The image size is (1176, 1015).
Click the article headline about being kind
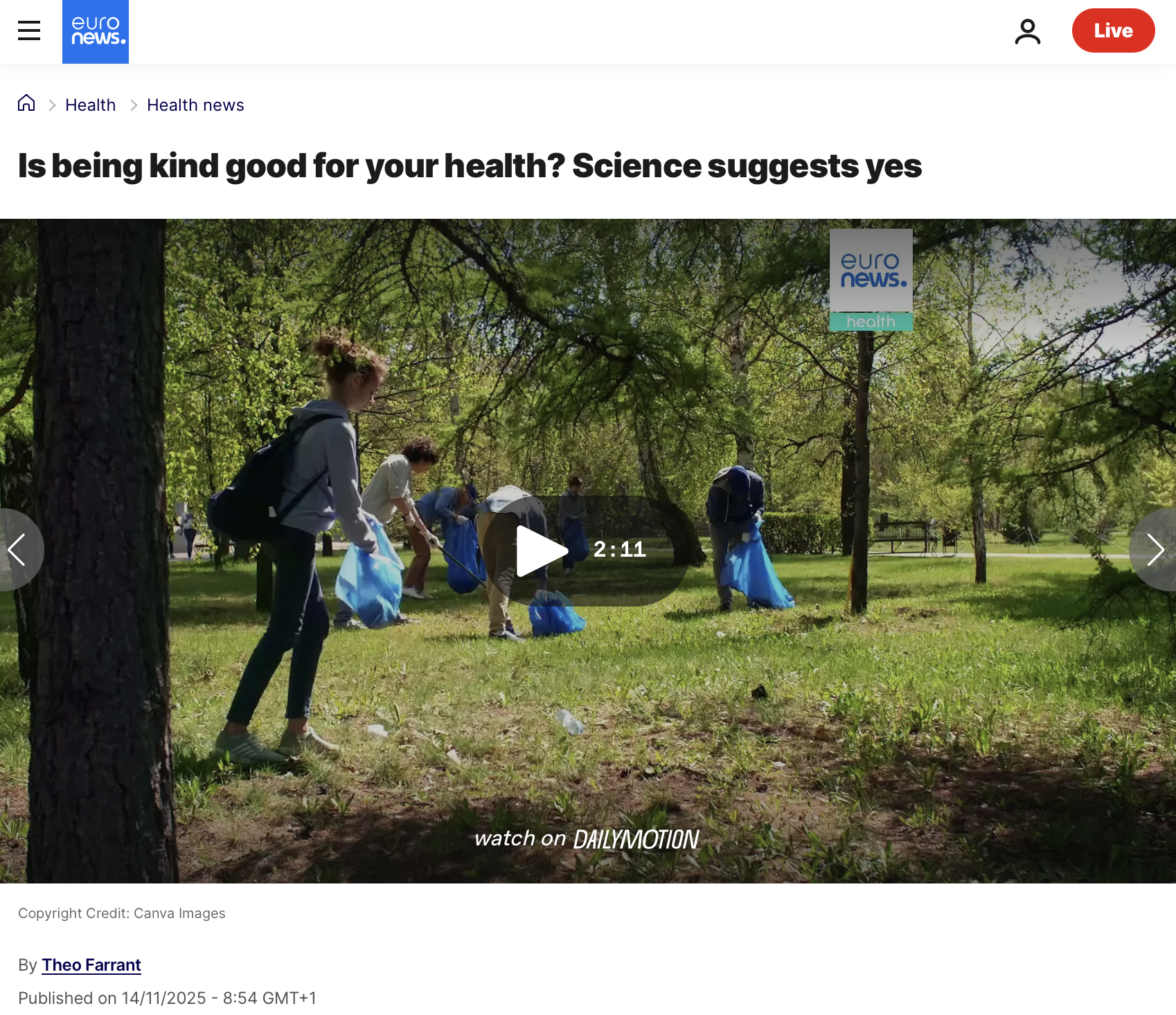(x=470, y=166)
